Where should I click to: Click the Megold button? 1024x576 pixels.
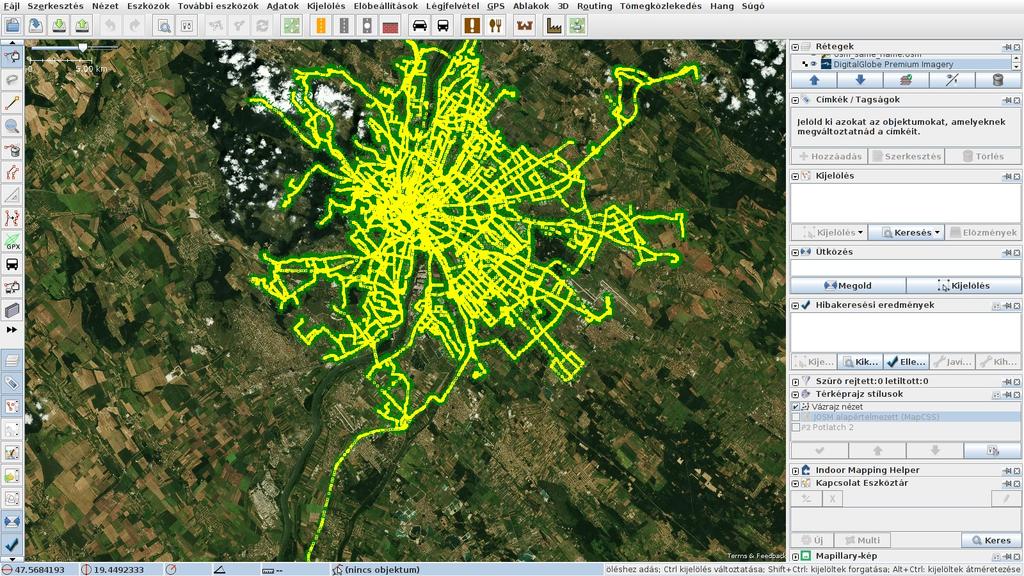point(848,285)
